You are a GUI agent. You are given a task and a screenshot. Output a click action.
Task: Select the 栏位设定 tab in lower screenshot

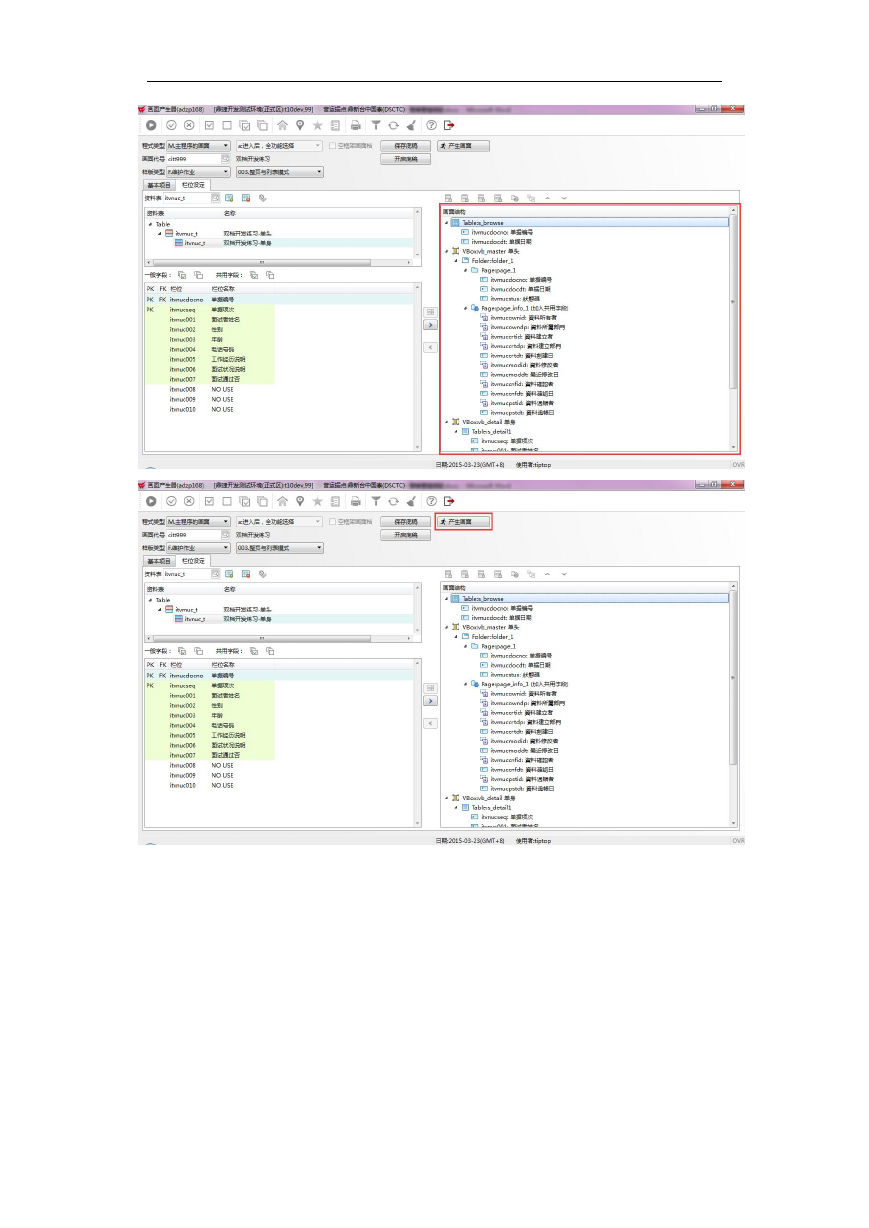click(193, 561)
